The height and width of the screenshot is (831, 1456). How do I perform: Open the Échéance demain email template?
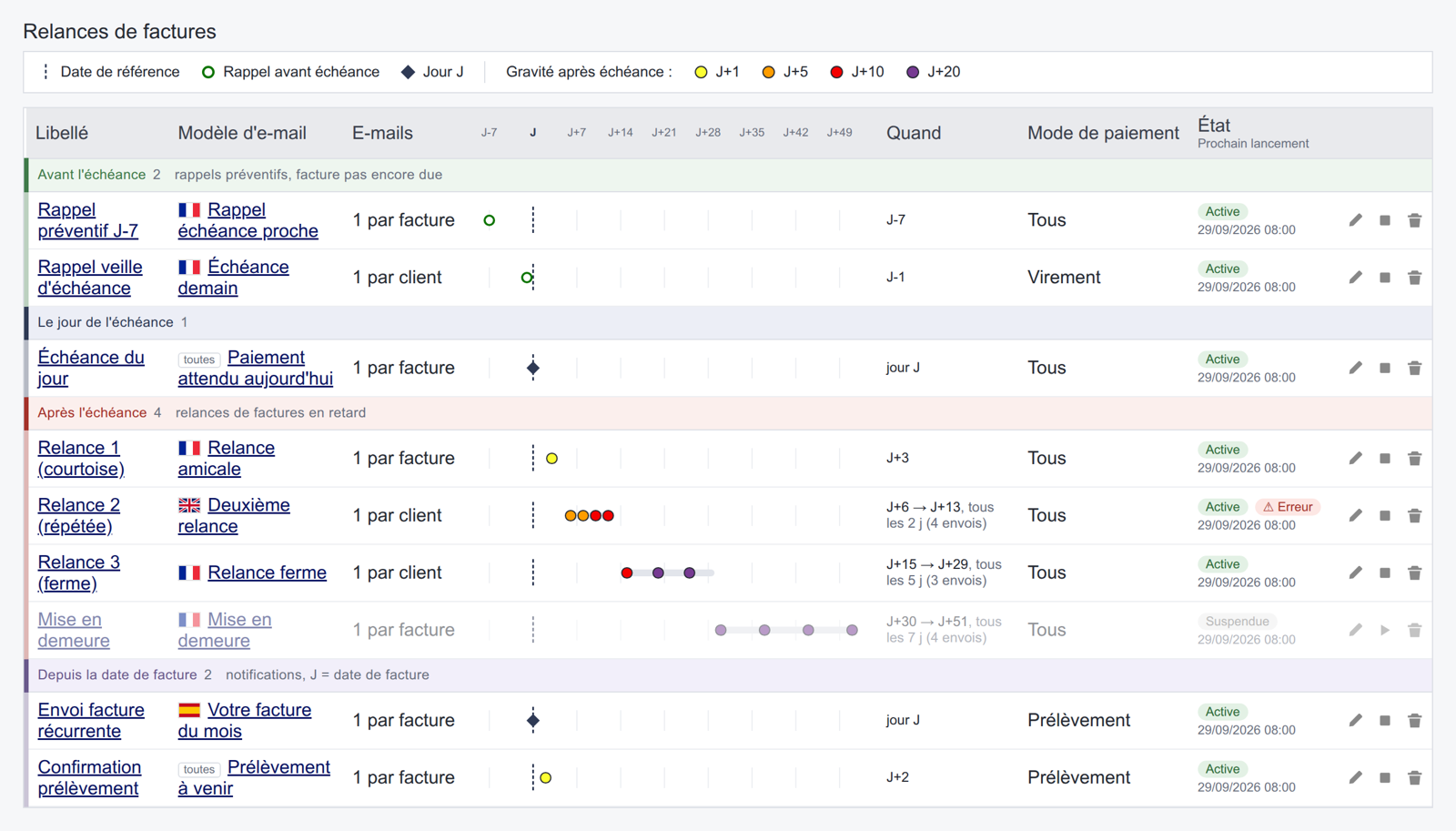coord(233,278)
